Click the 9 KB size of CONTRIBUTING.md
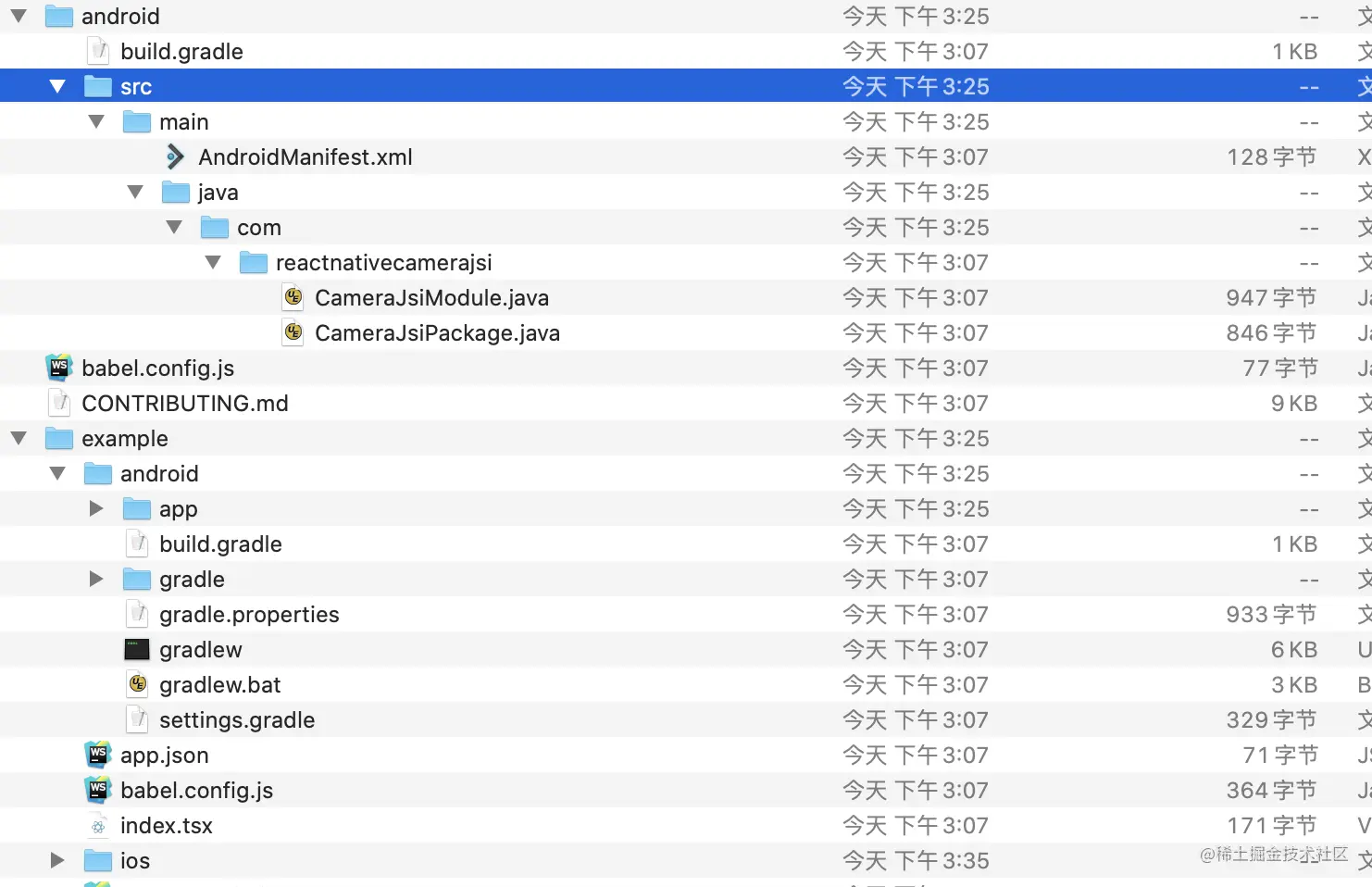 (1294, 403)
